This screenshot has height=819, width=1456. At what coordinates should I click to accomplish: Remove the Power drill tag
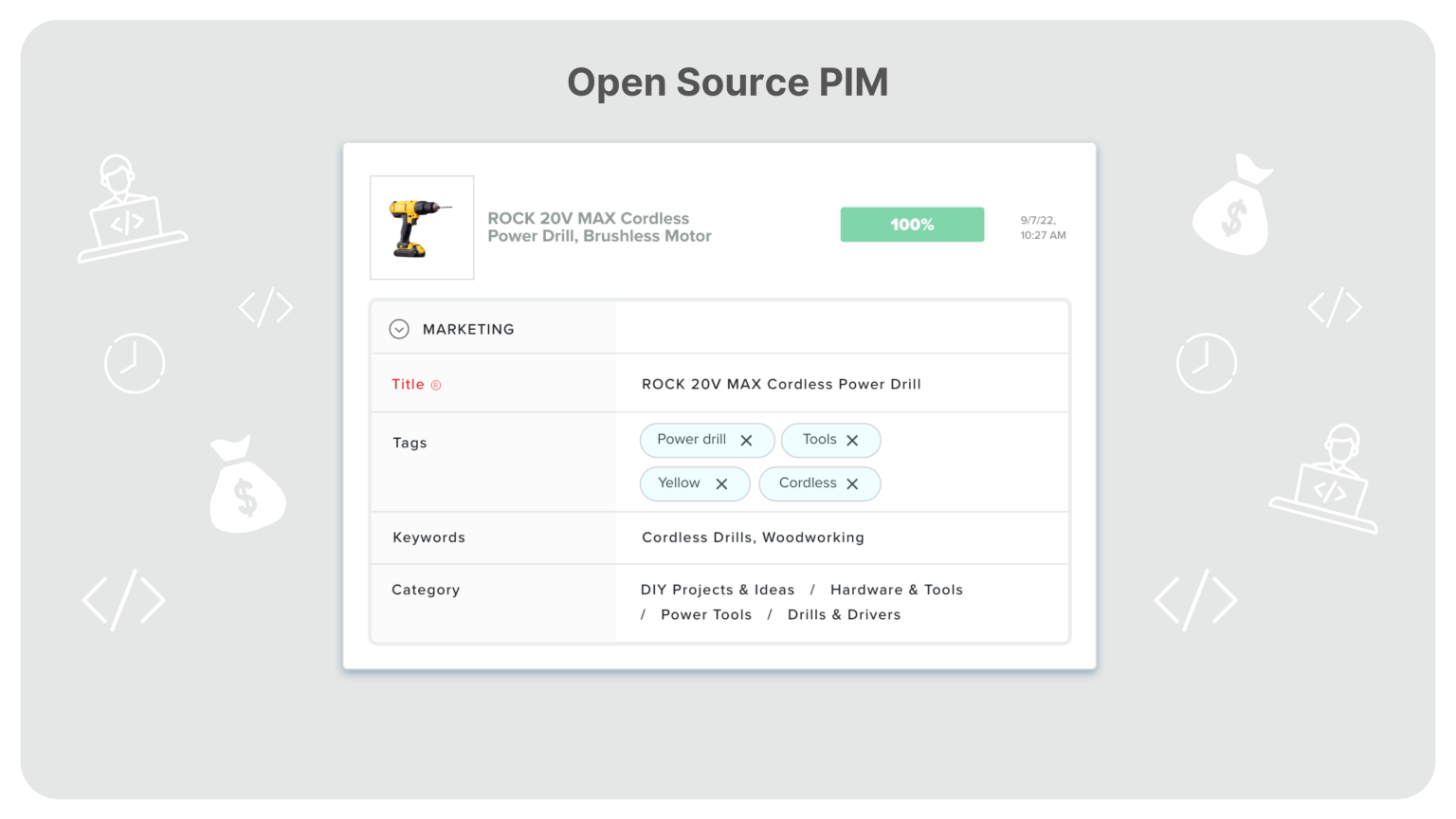746,440
